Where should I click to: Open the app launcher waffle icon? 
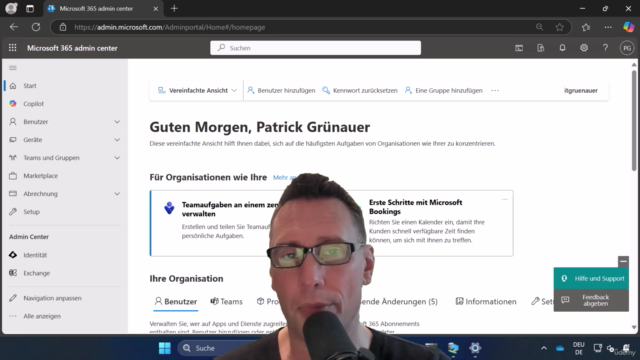tap(13, 48)
